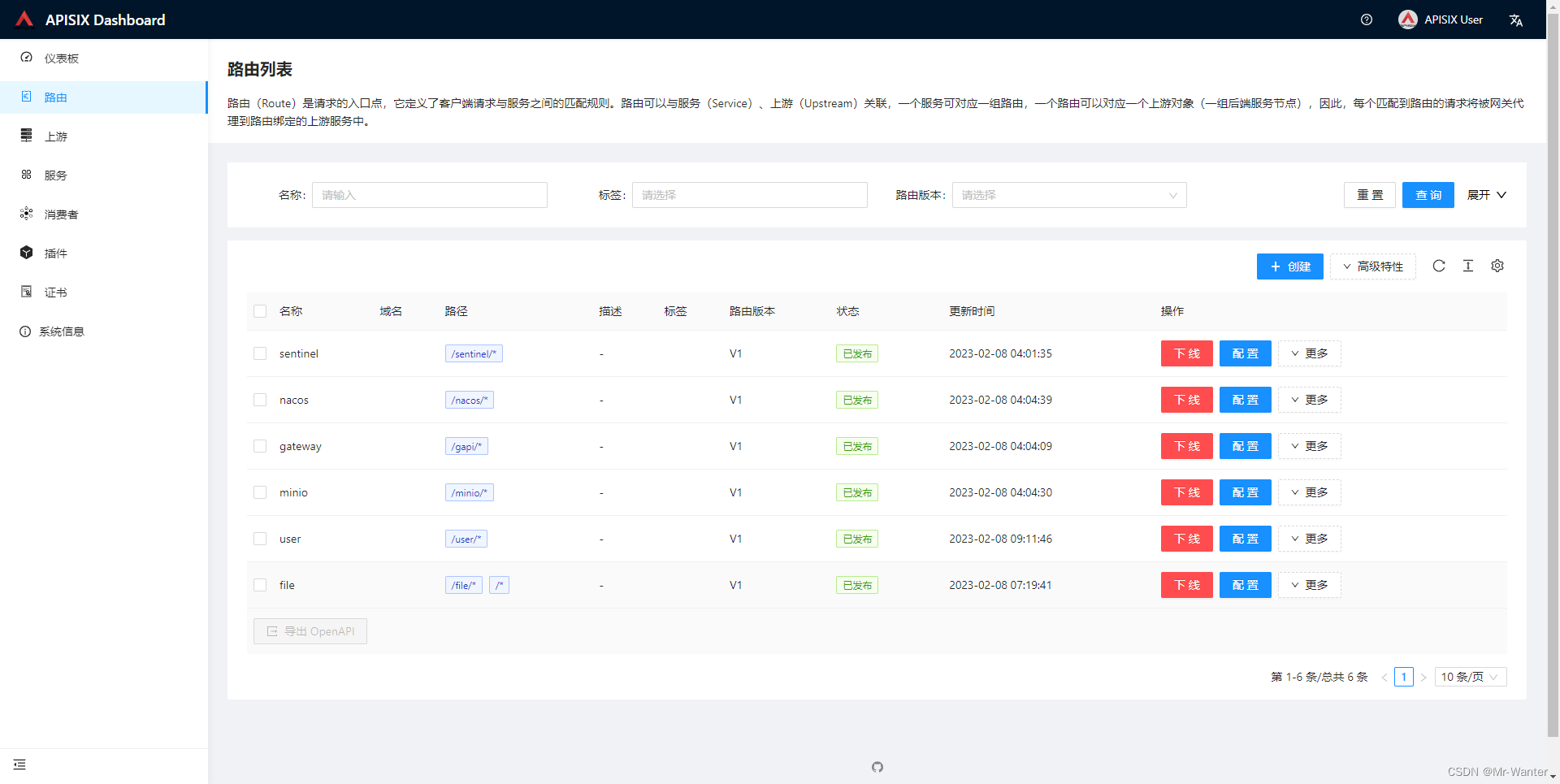Click the /minio/* path tag
The width and height of the screenshot is (1560, 784).
(470, 492)
